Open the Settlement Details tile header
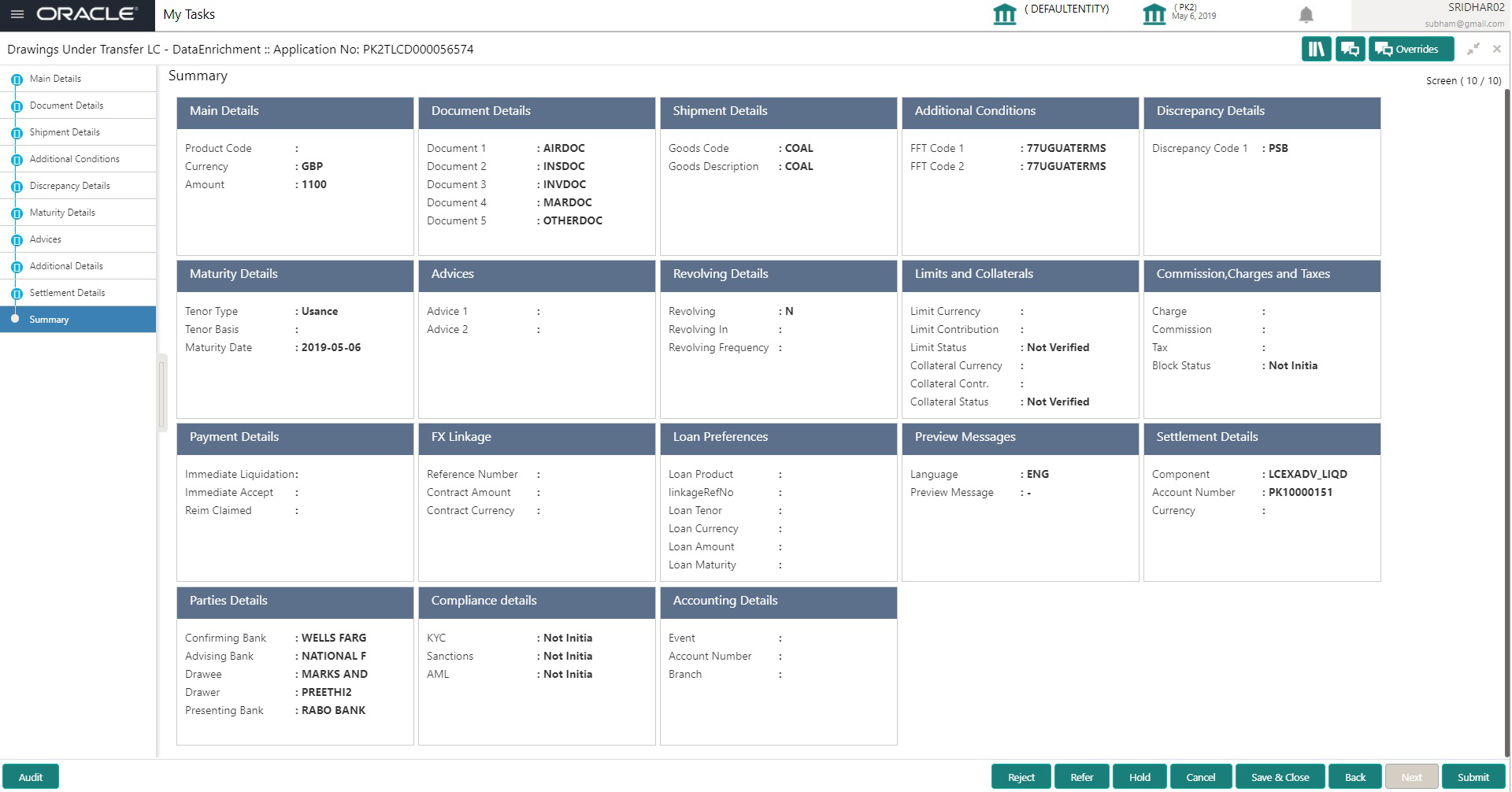Screen dimensions: 1512x792 click(x=1262, y=438)
